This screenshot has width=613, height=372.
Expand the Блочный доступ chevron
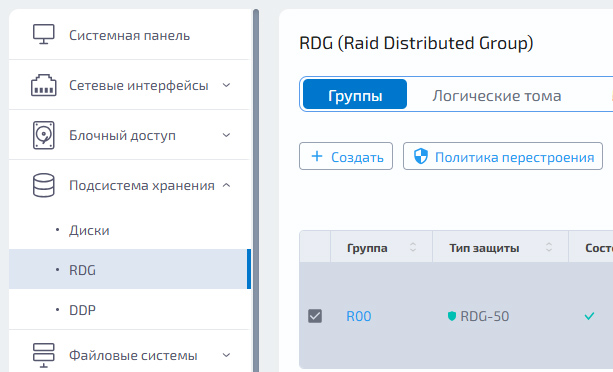pyautogui.click(x=226, y=135)
